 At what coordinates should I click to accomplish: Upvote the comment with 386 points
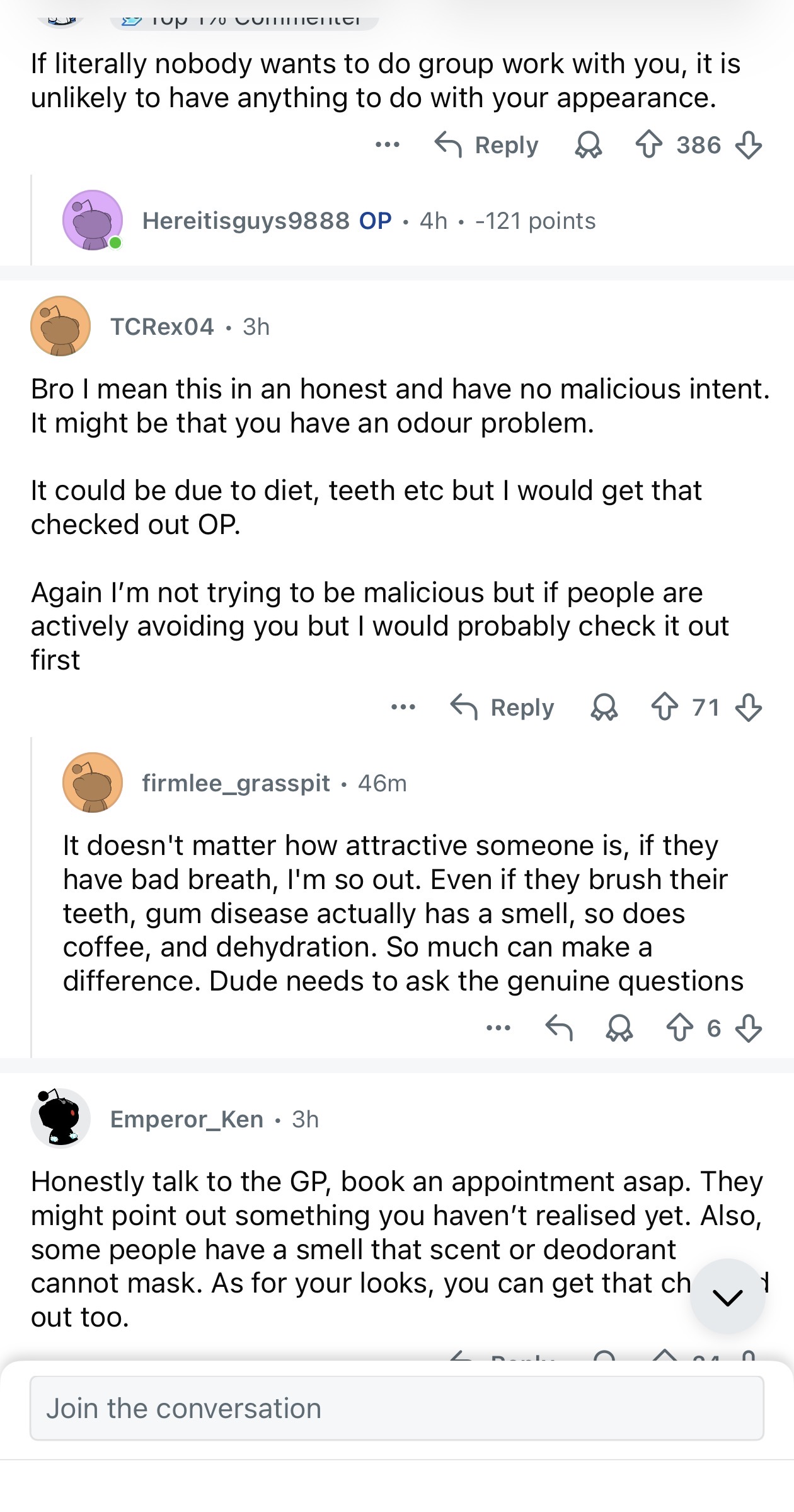(x=648, y=145)
